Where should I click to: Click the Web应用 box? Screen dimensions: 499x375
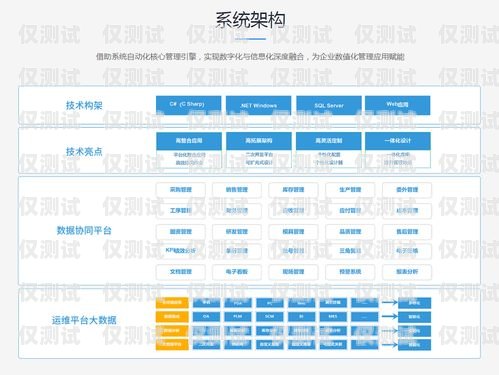pyautogui.click(x=397, y=105)
